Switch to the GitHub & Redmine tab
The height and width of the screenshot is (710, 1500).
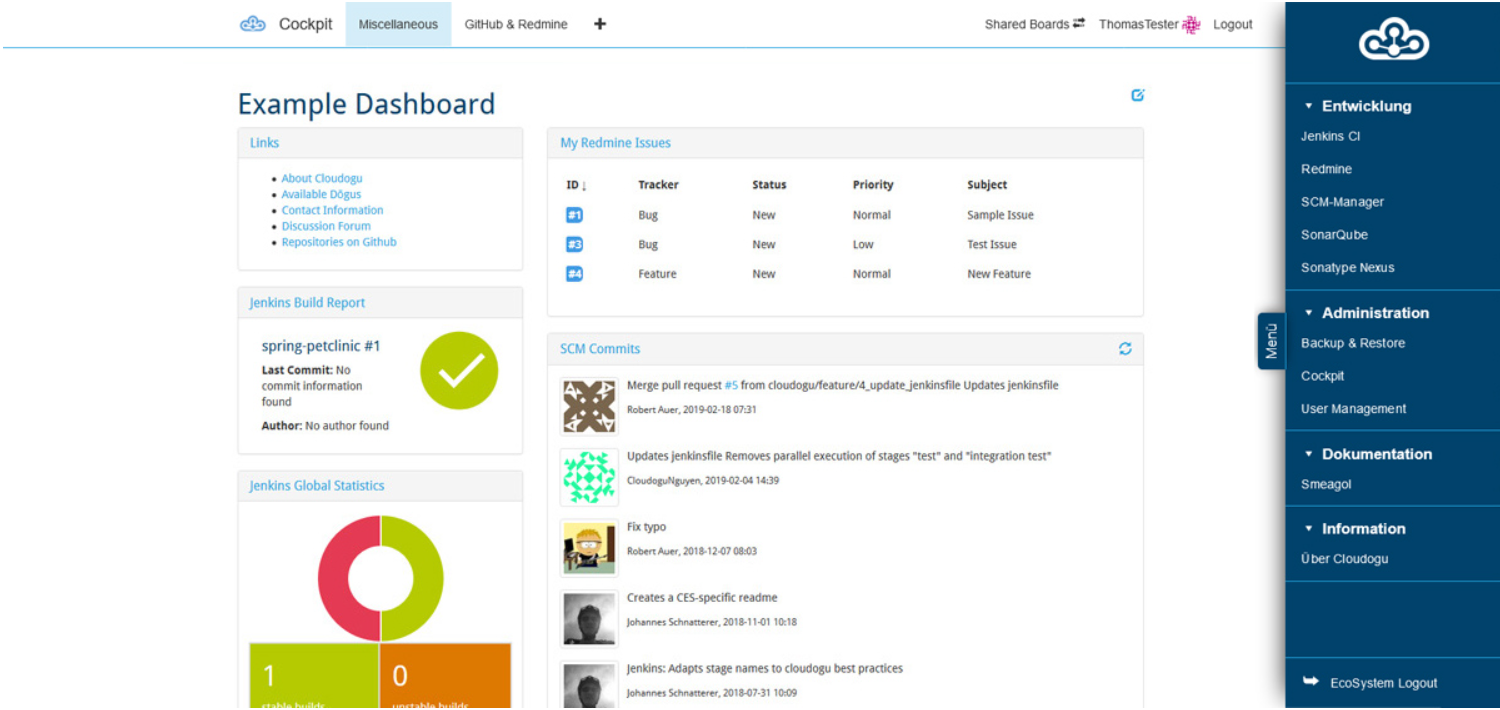[516, 24]
